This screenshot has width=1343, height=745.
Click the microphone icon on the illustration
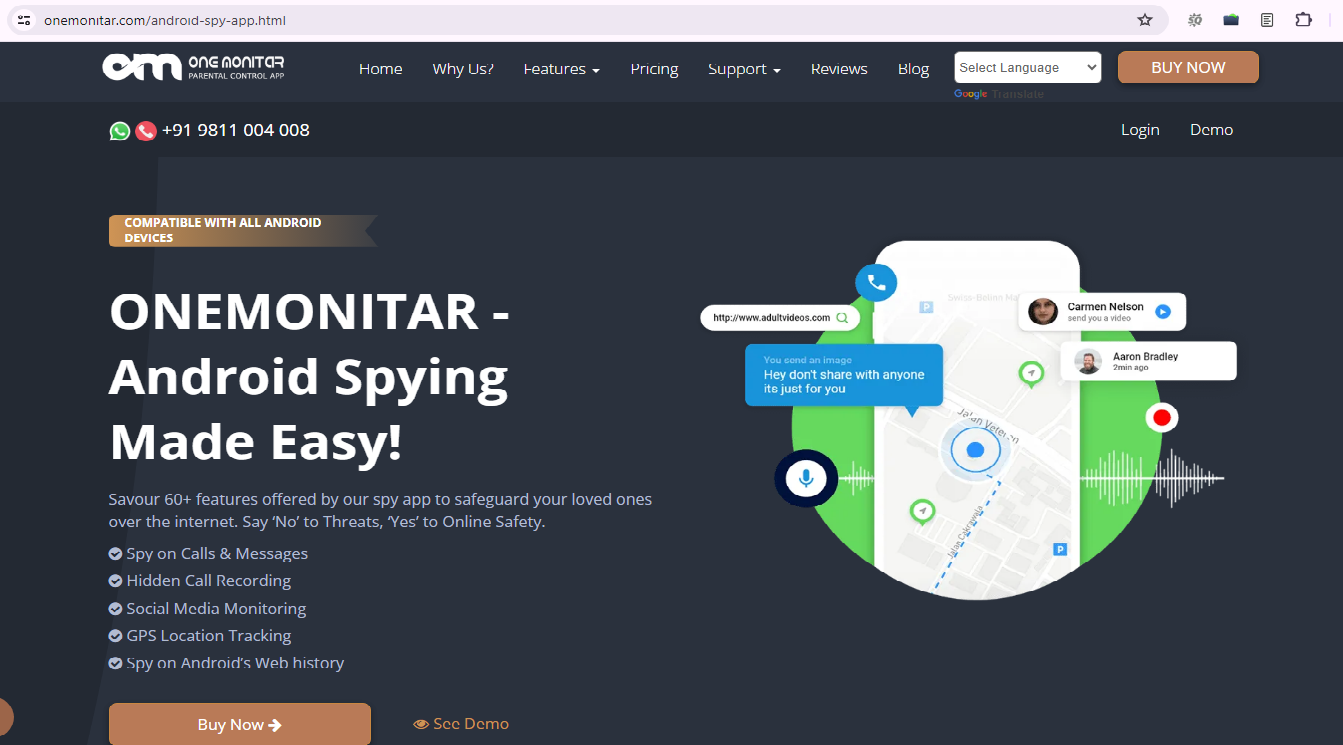pyautogui.click(x=806, y=478)
